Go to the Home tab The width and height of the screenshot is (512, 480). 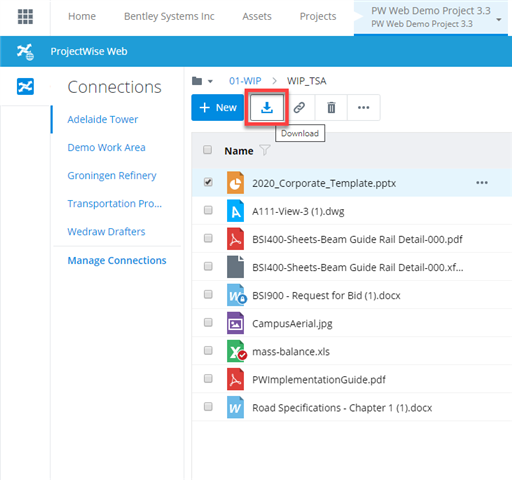coord(82,16)
